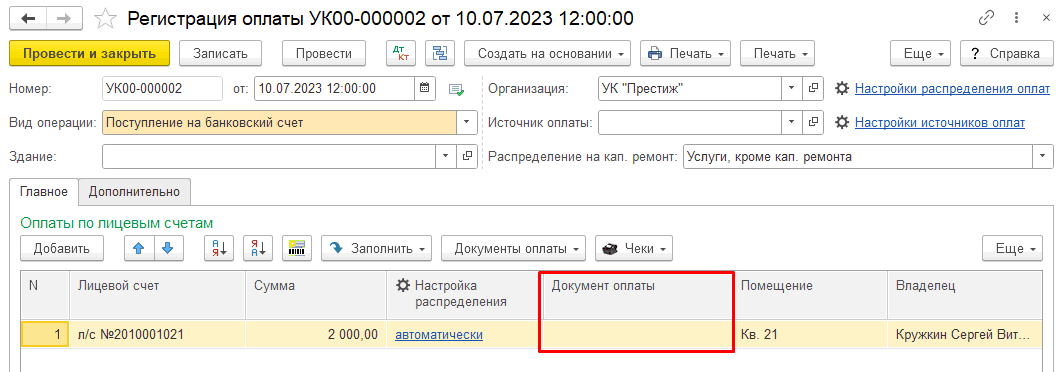Screen dimensions: 1061x372
Task: Click Провести и закрыть button
Action: pyautogui.click(x=89, y=53)
